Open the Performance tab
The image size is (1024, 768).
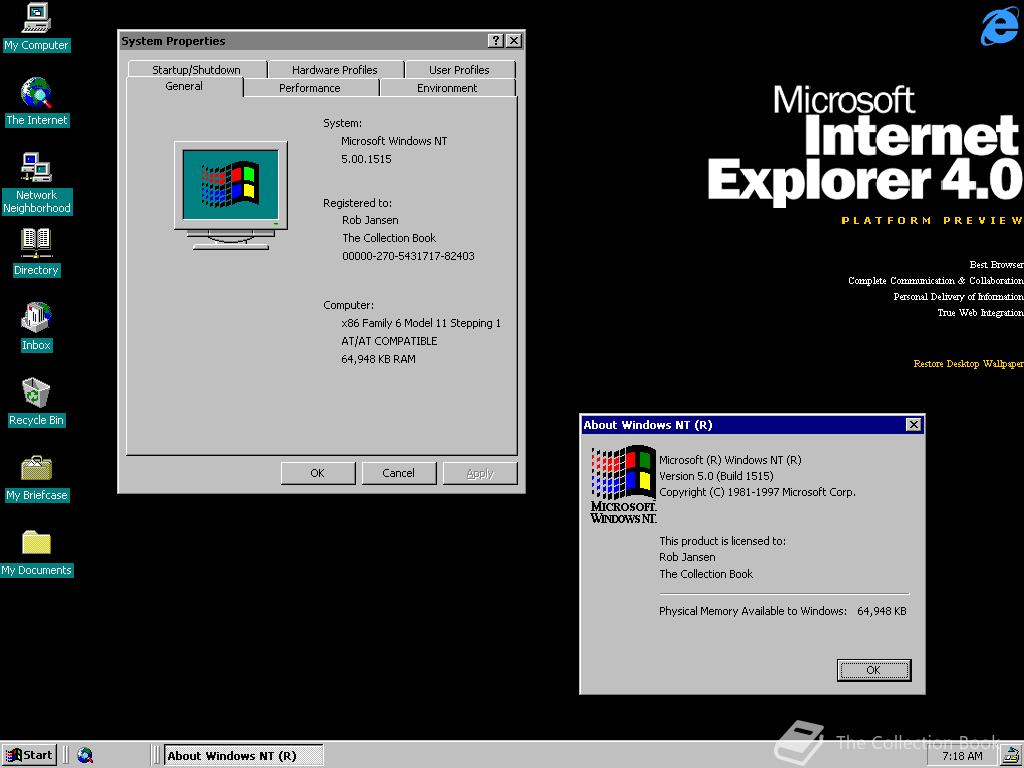(310, 88)
